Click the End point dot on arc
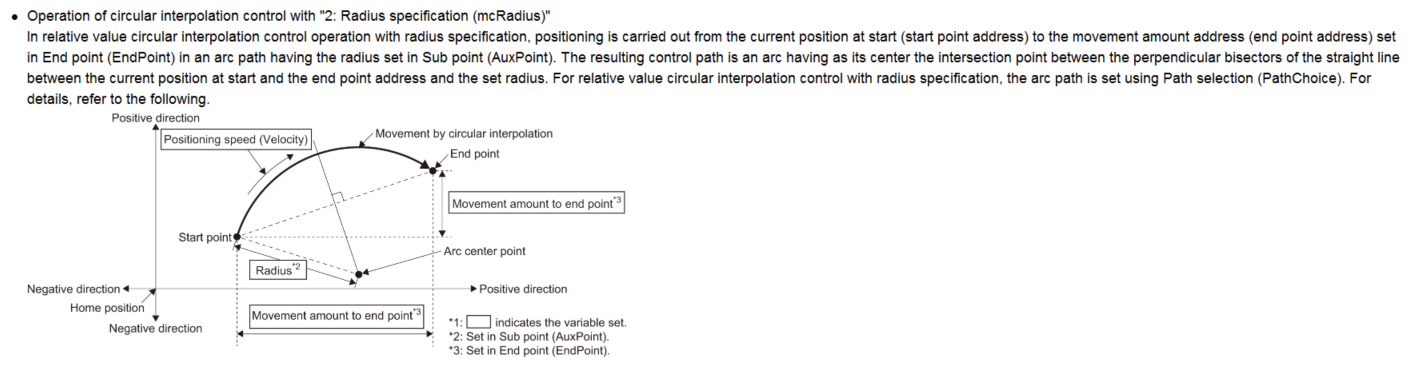The width and height of the screenshot is (1409, 369). point(433,170)
